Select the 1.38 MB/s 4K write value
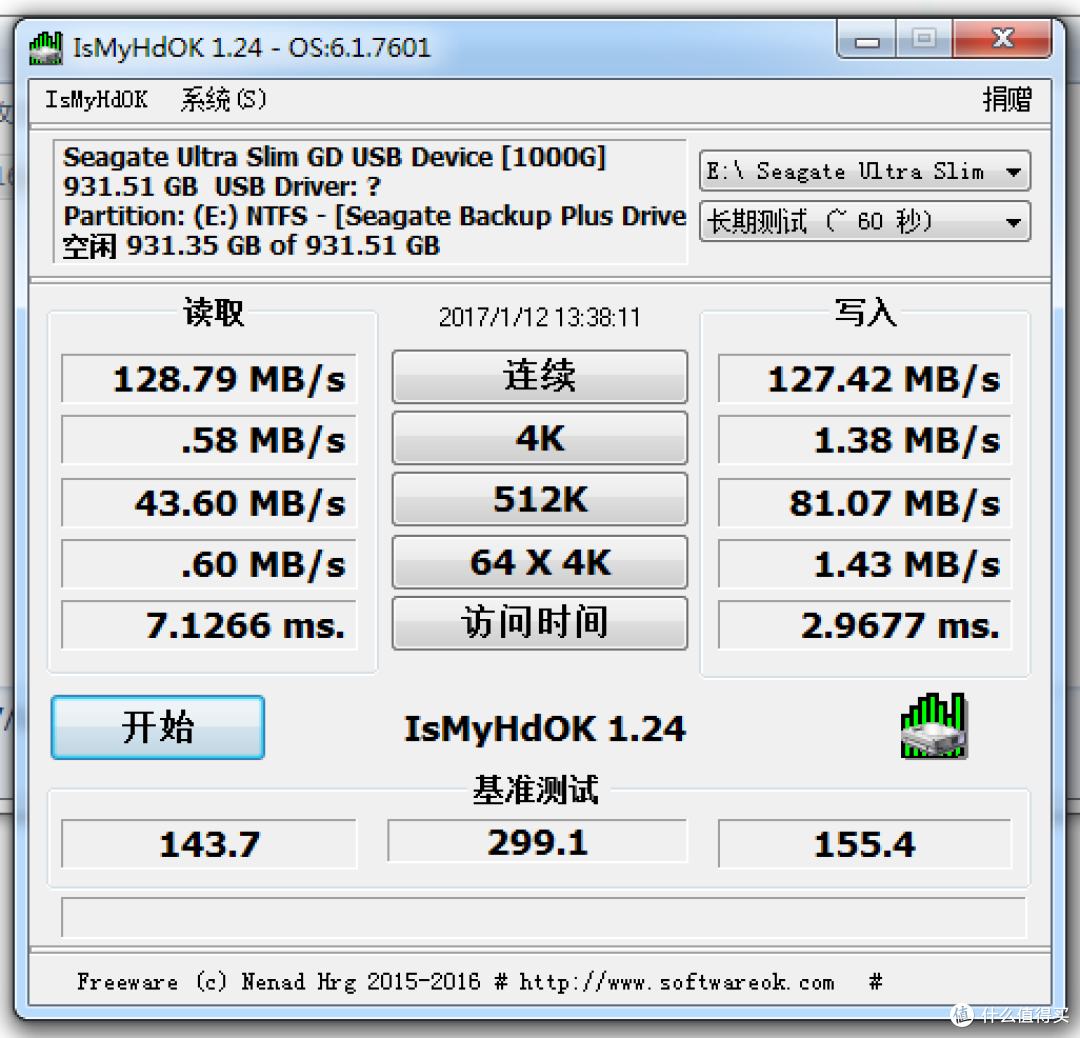Viewport: 1080px width, 1038px height. click(x=864, y=440)
